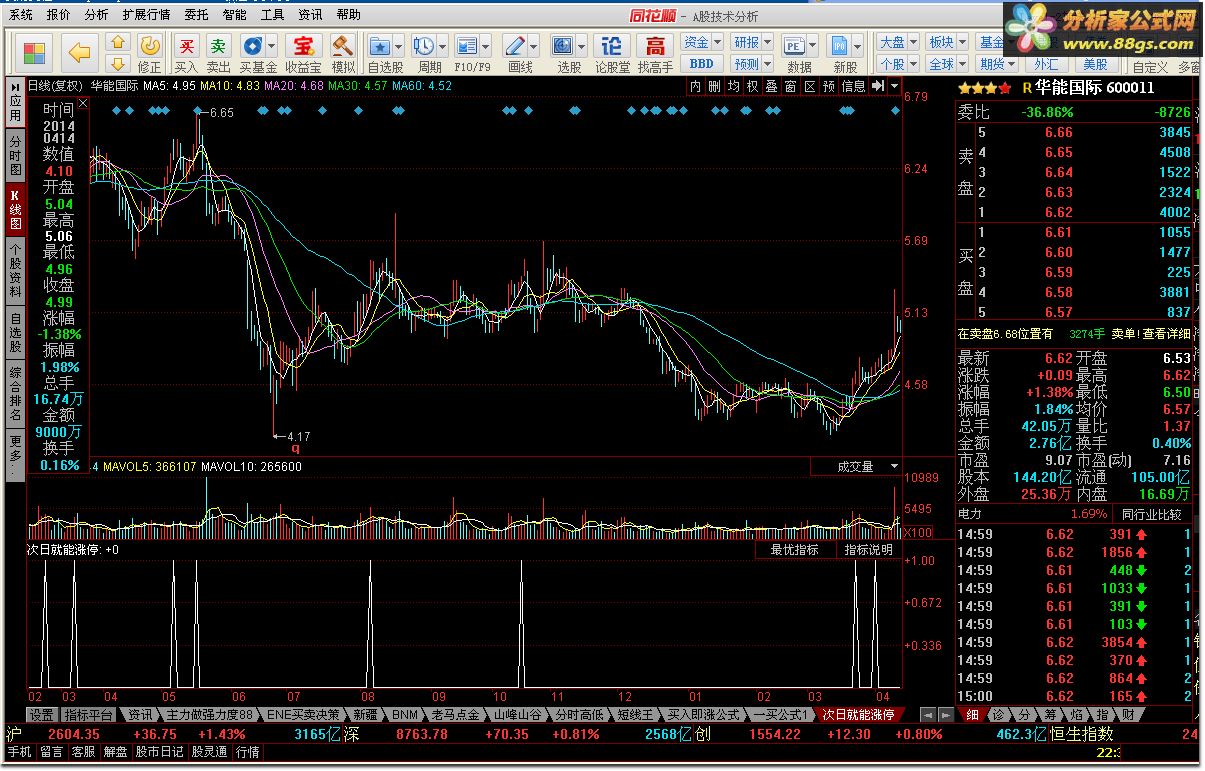
Task: Open the chart header options dropdown arrow
Action: pos(893,86)
